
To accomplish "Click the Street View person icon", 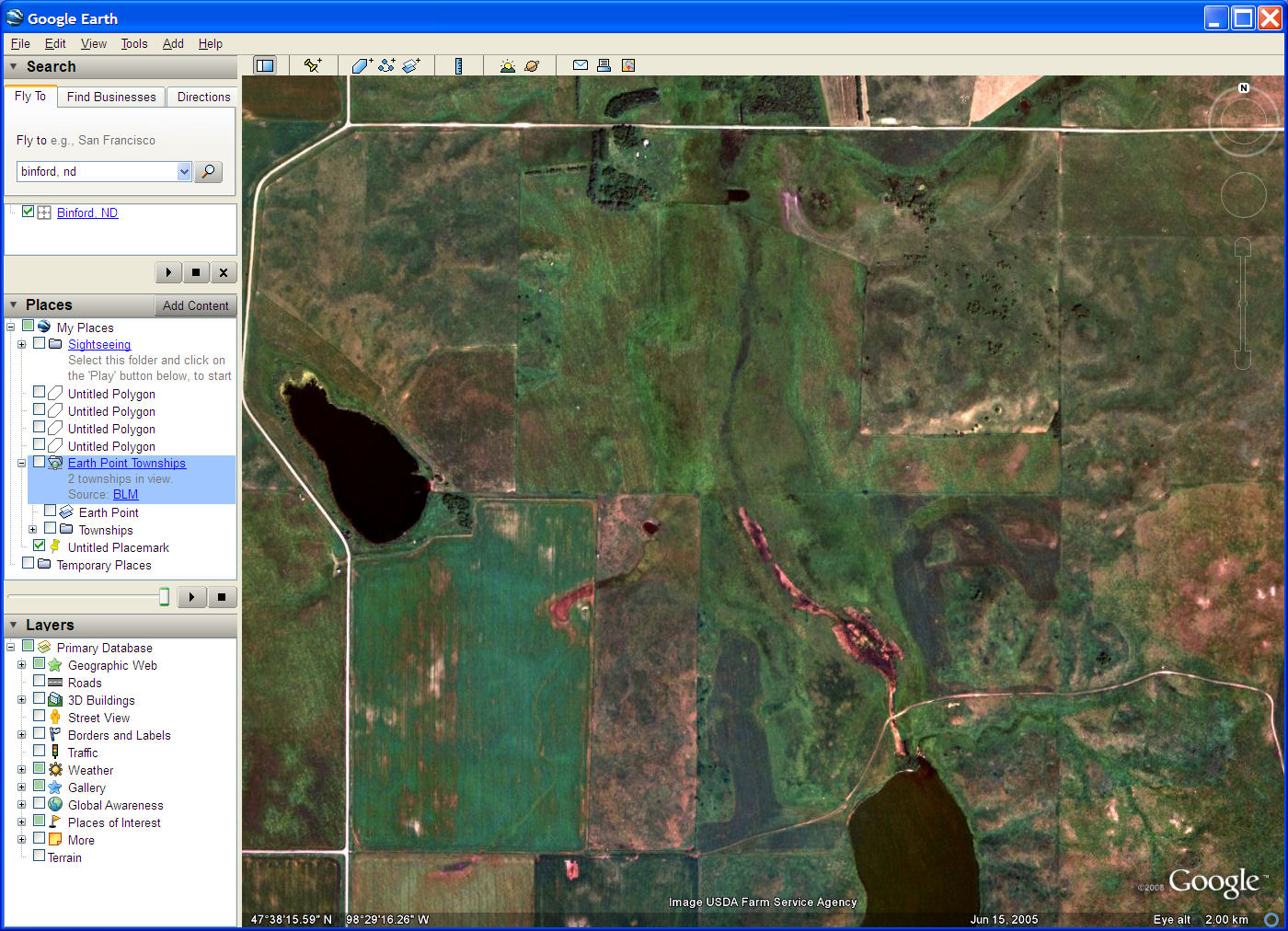I will (x=55, y=718).
